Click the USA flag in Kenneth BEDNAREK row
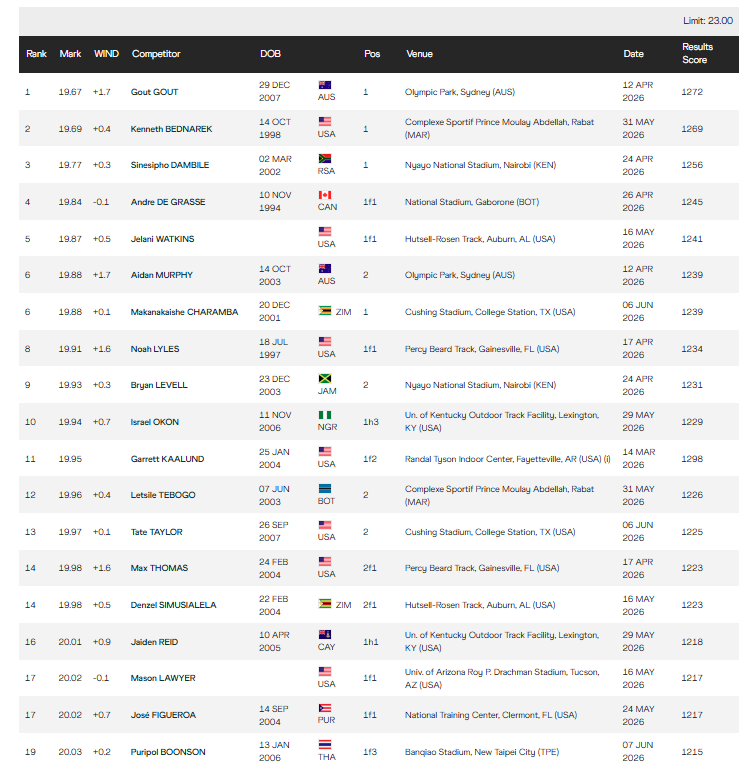This screenshot has height=767, width=746. [x=324, y=121]
